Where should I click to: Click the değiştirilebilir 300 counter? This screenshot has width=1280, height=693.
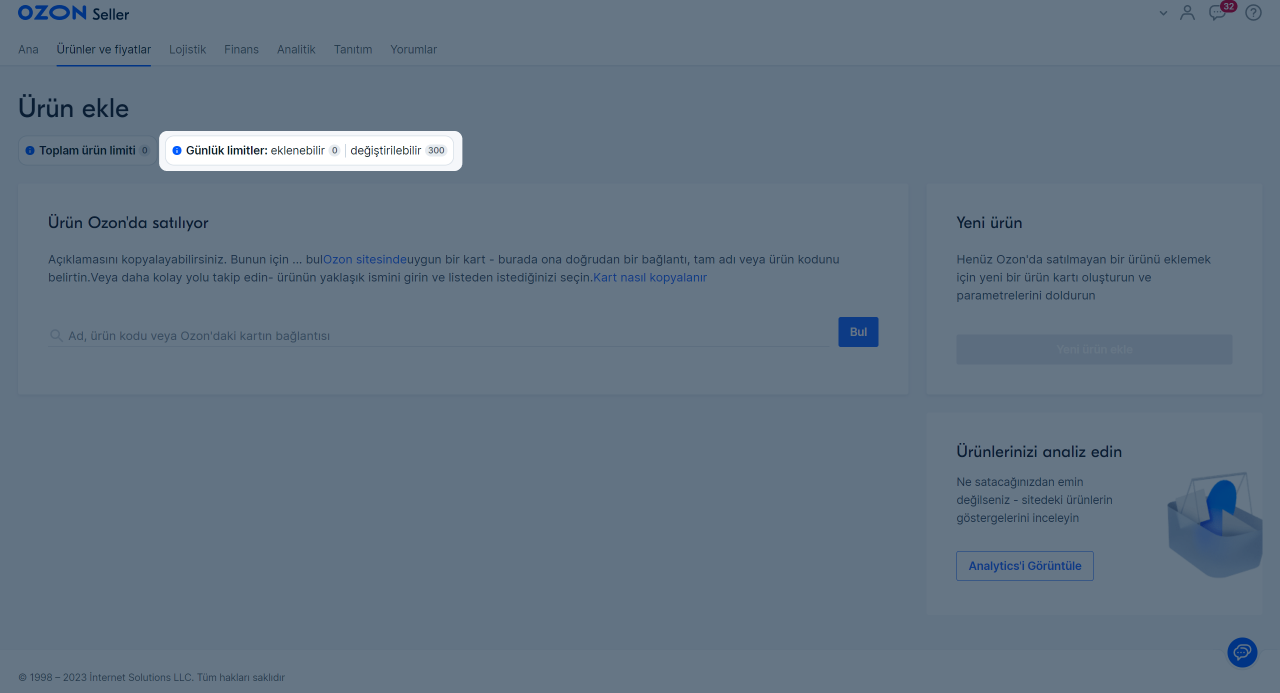(399, 151)
